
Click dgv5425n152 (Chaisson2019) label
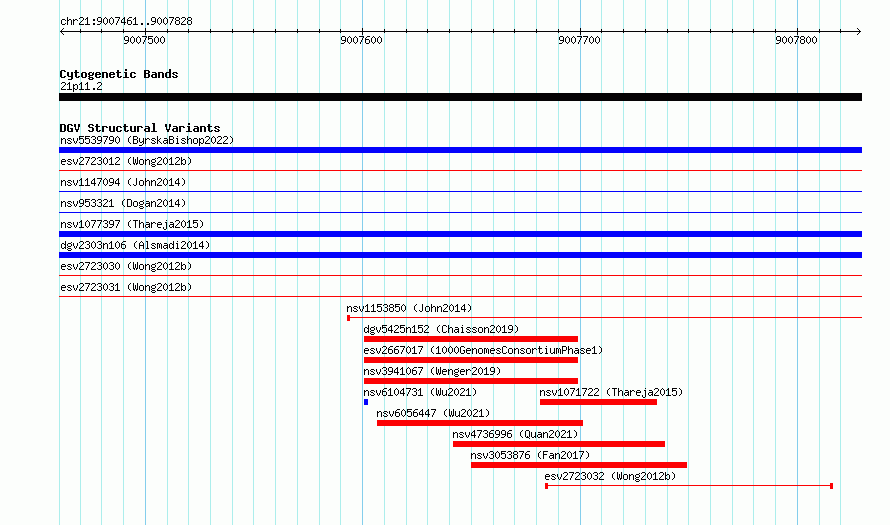click(441, 329)
